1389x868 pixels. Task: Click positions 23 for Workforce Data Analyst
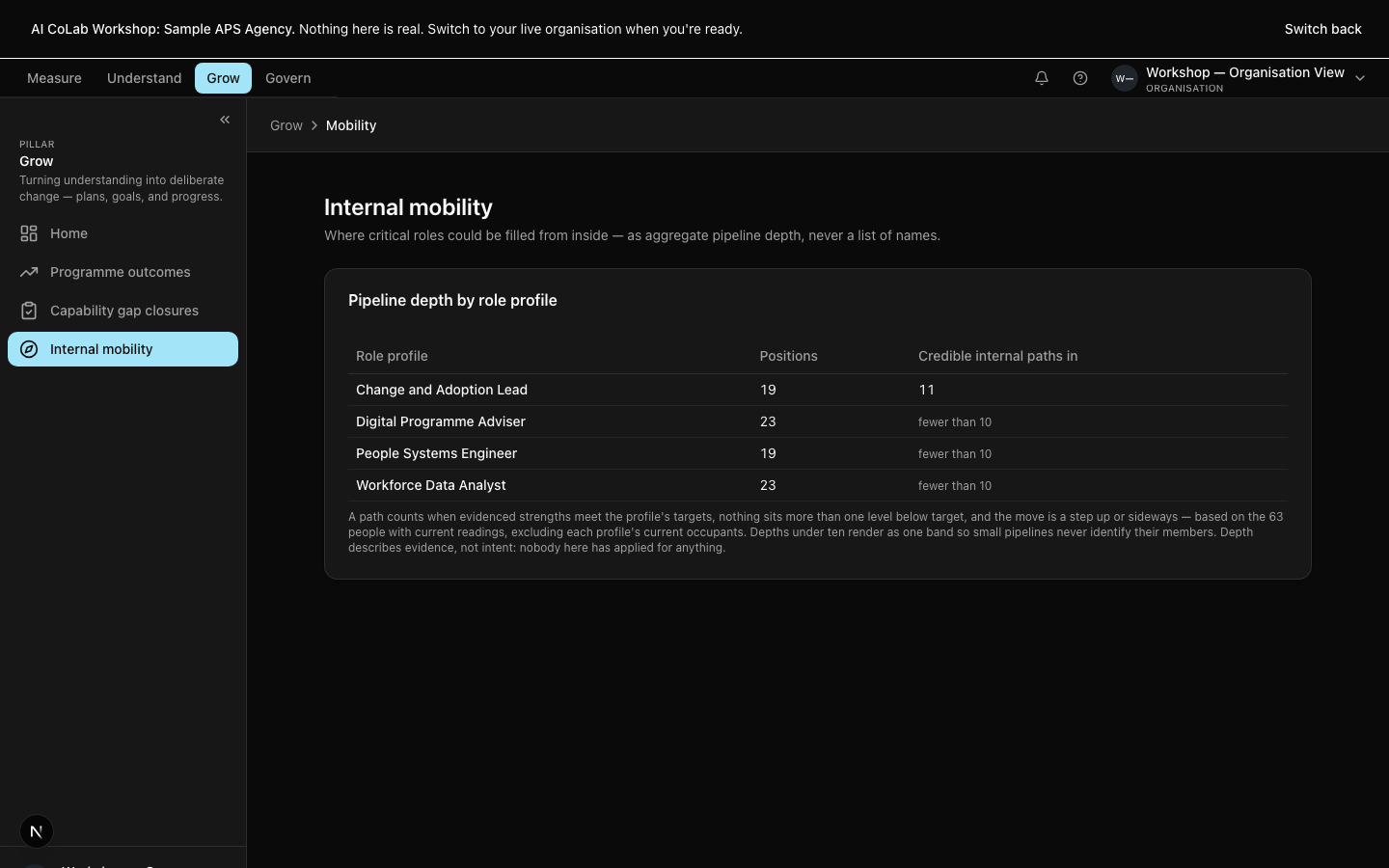click(x=768, y=485)
